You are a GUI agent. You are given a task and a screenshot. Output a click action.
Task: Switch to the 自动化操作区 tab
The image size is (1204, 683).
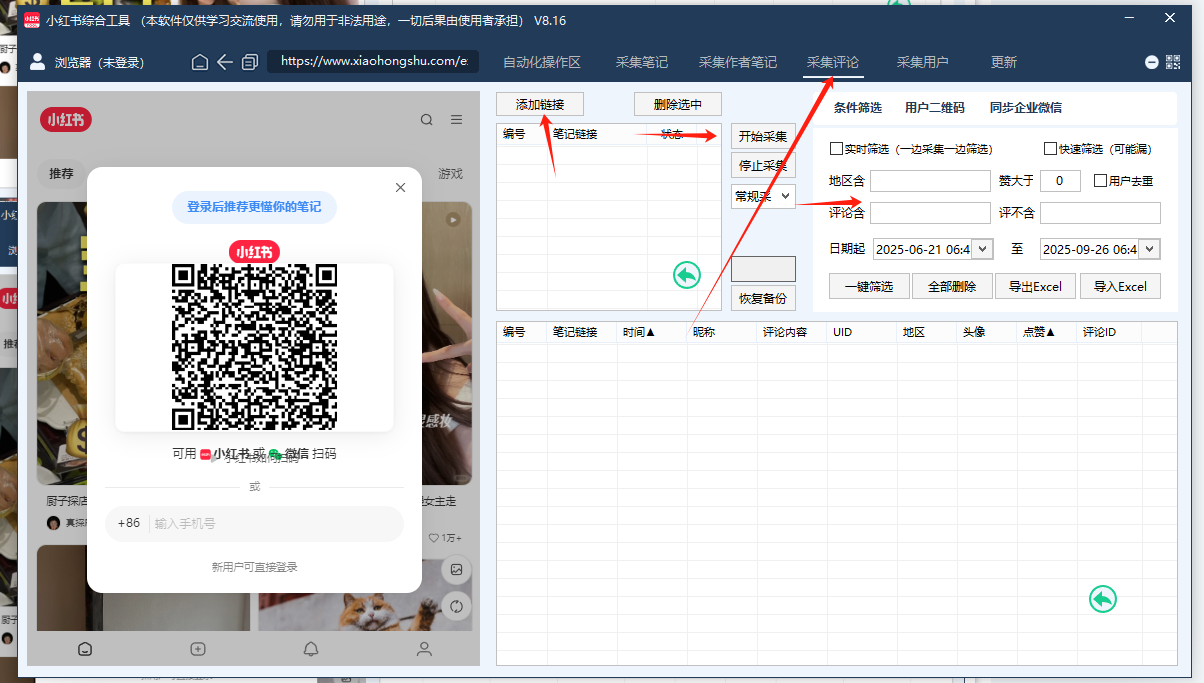541,62
